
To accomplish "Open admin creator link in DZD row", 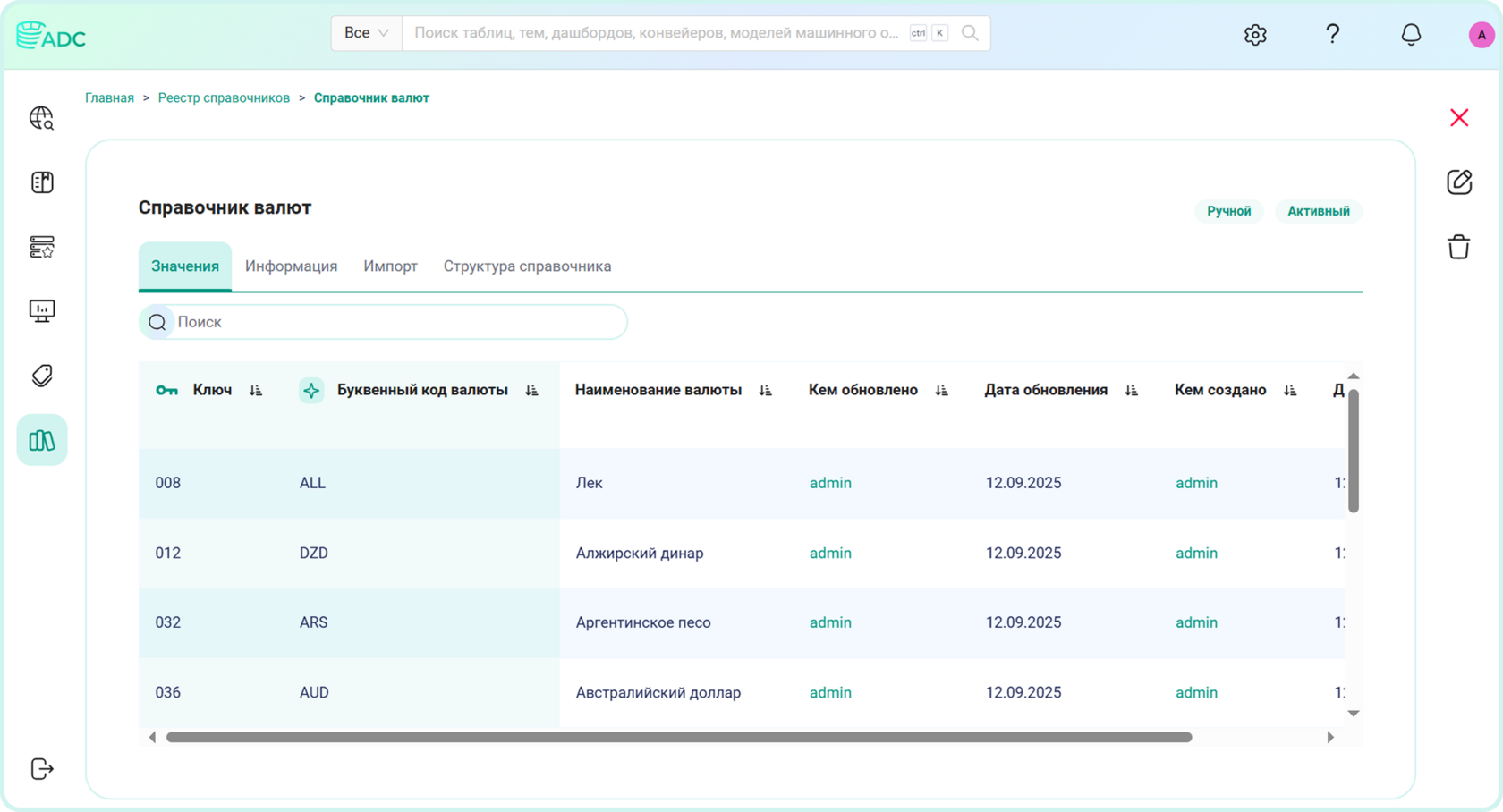I will point(1196,553).
